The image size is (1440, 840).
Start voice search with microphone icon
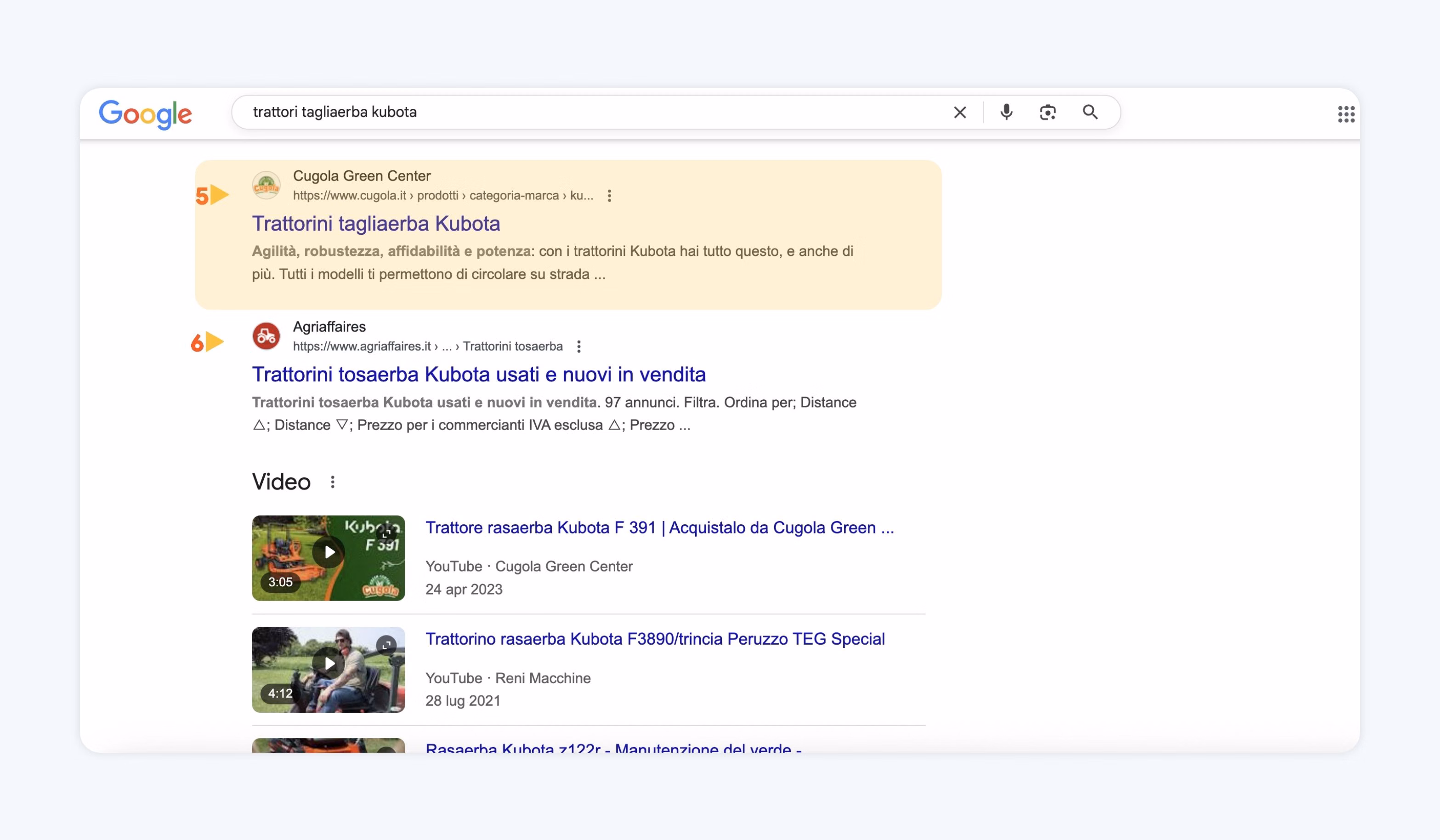[x=1006, y=112]
